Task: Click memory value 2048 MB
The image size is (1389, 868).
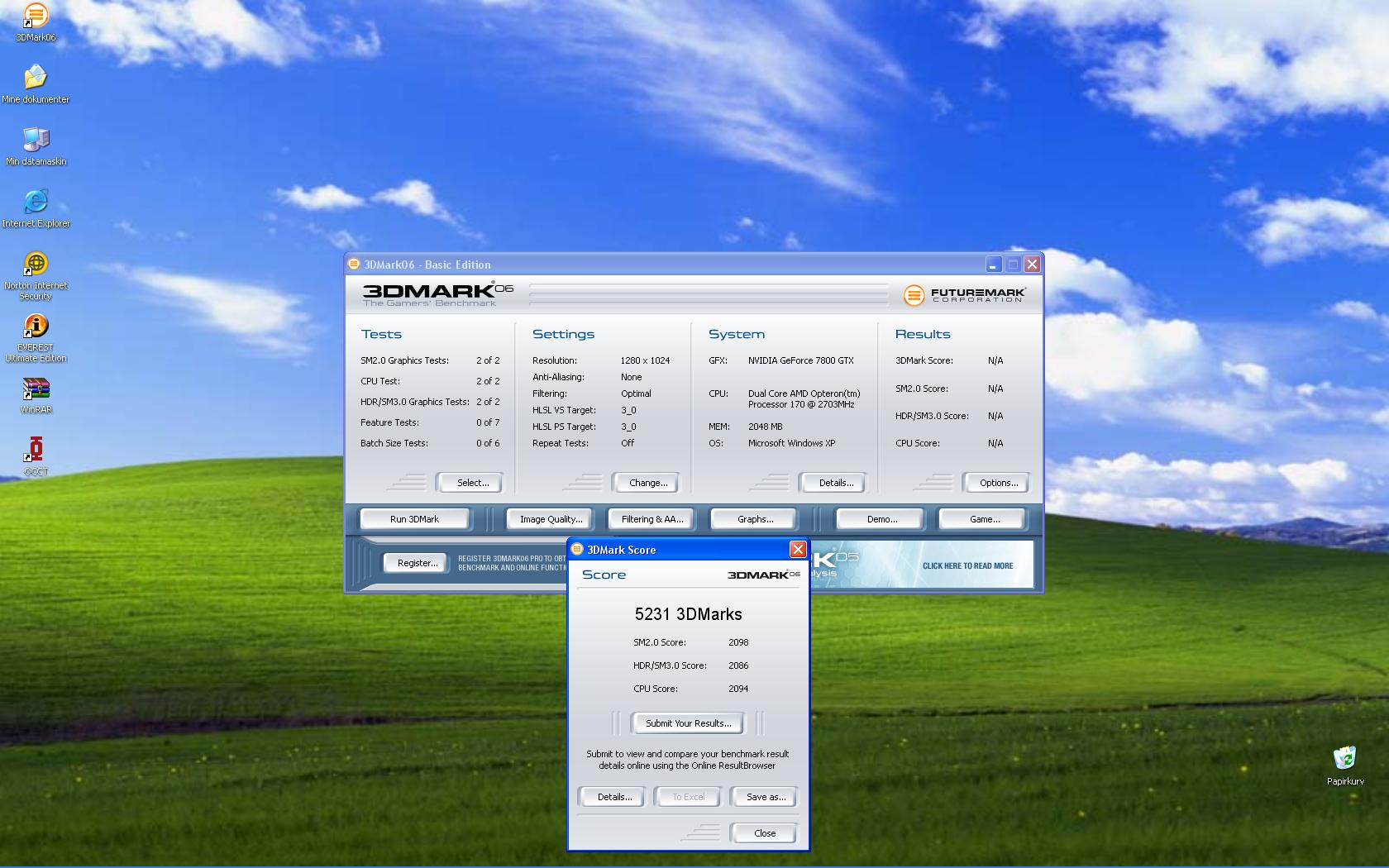Action: (765, 427)
